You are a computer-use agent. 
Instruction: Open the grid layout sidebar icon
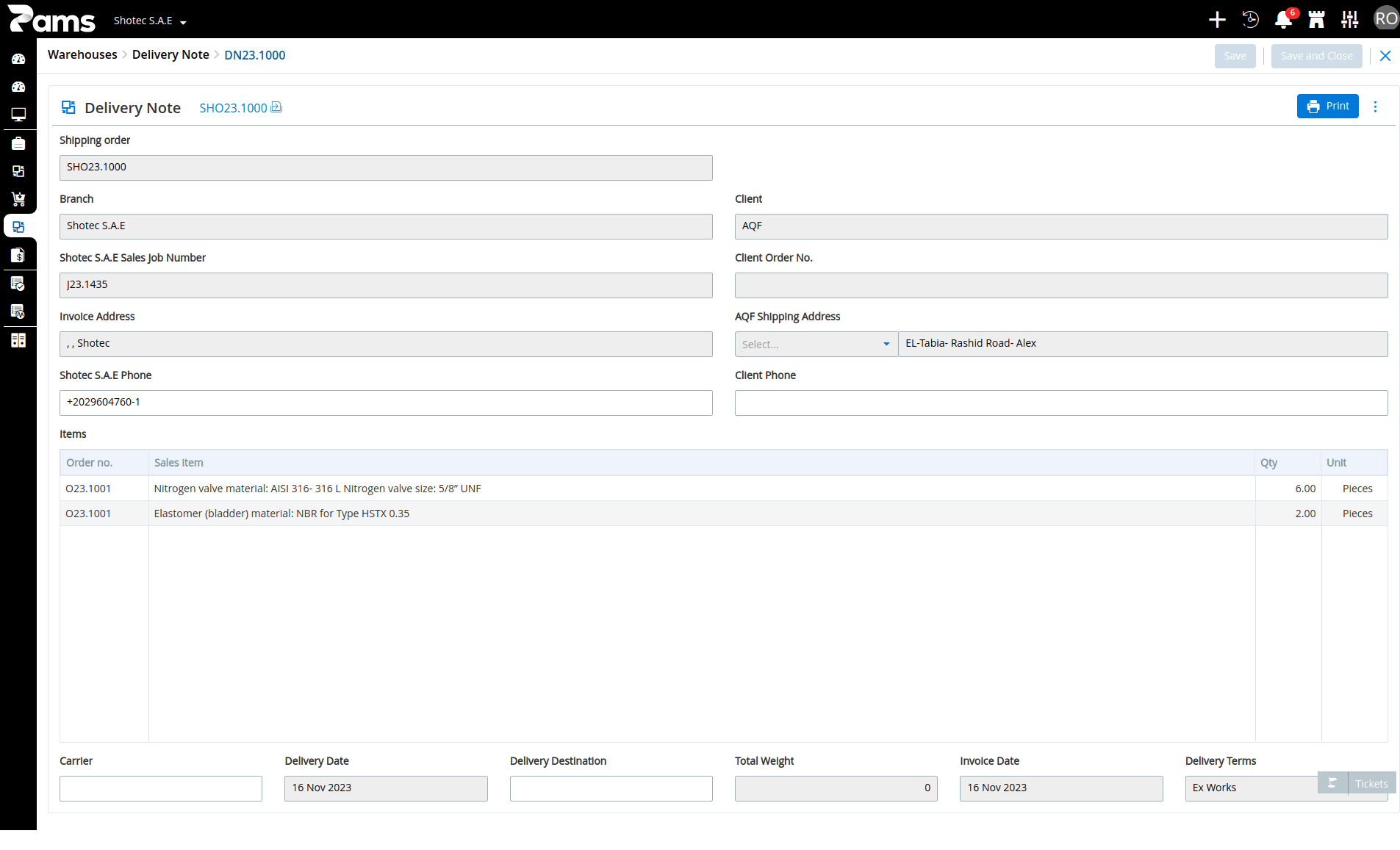point(18,340)
